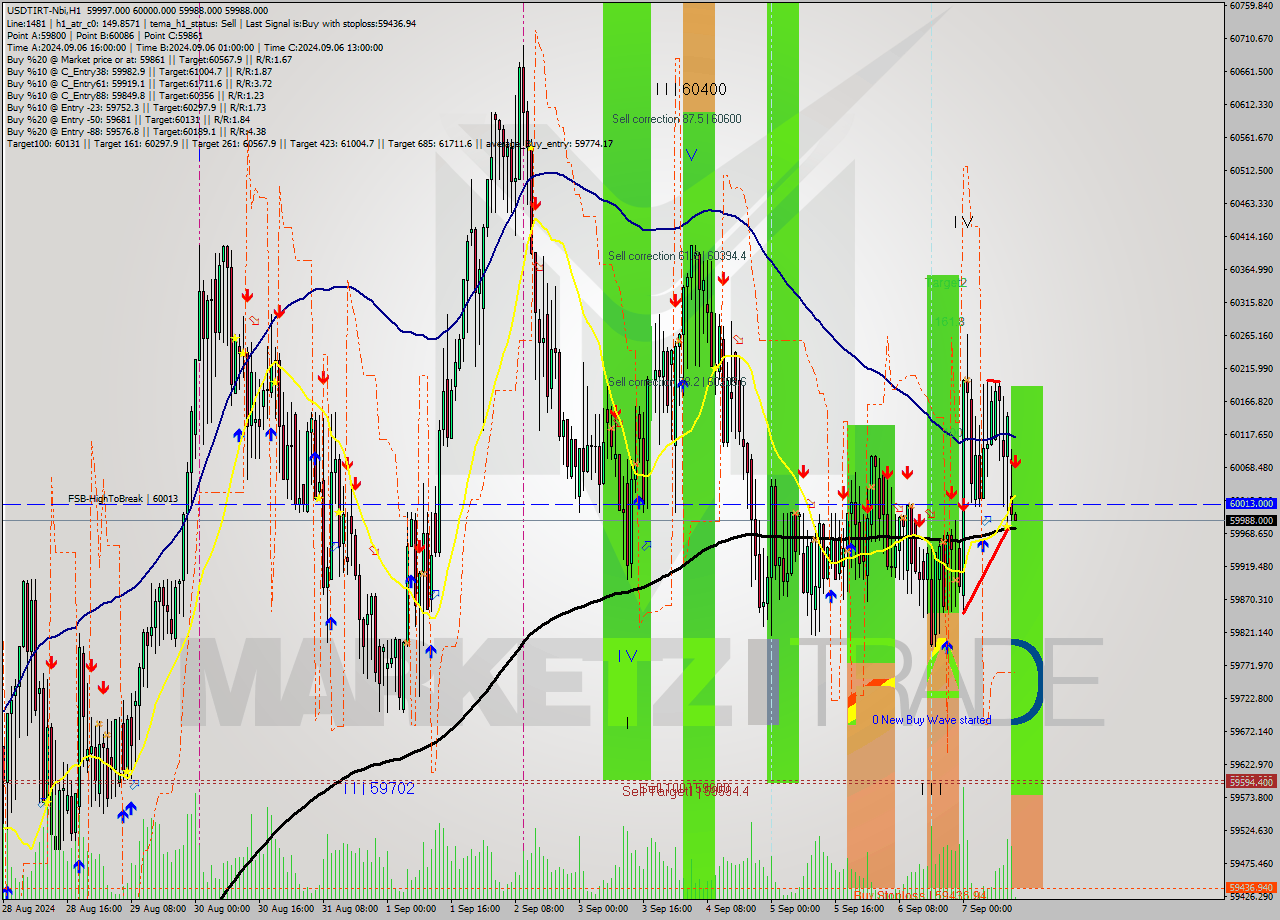The width and height of the screenshot is (1280, 920).
Task: Select 'Sell correction 87.5 | 60600' label
Action: click(x=677, y=119)
